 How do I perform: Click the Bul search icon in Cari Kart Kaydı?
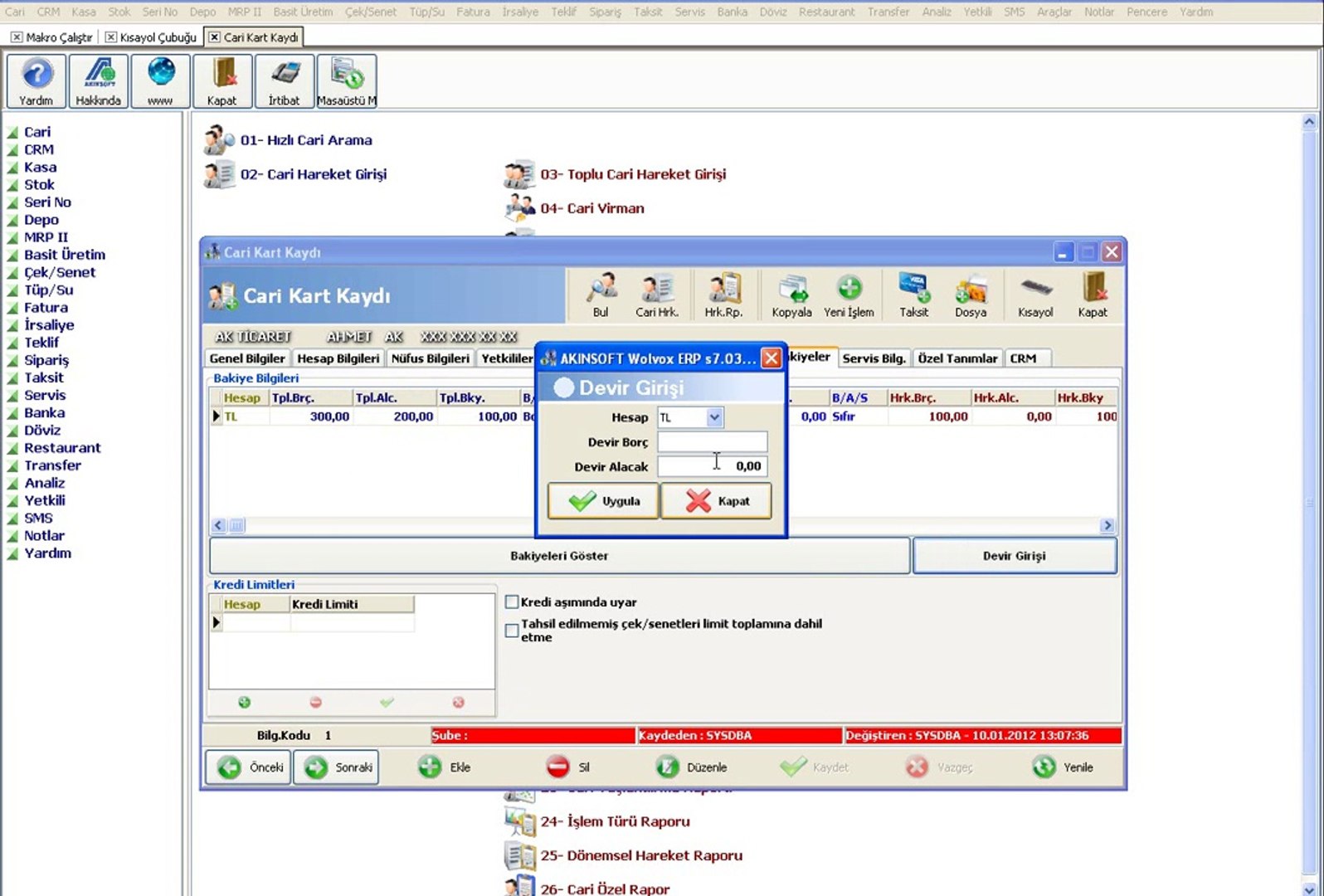click(x=601, y=295)
